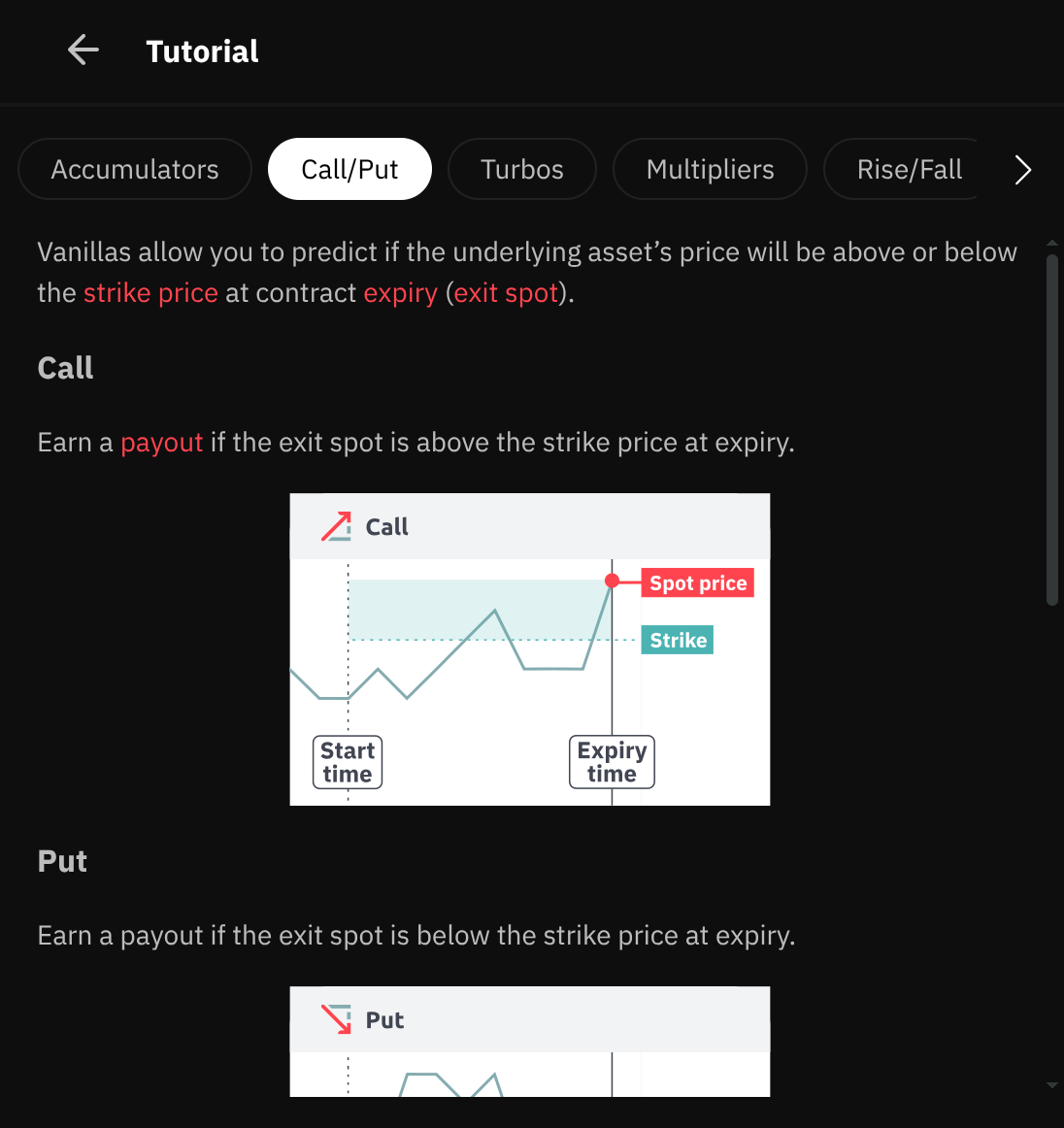Click the red Spot price label
This screenshot has width=1064, height=1128.
(x=698, y=583)
